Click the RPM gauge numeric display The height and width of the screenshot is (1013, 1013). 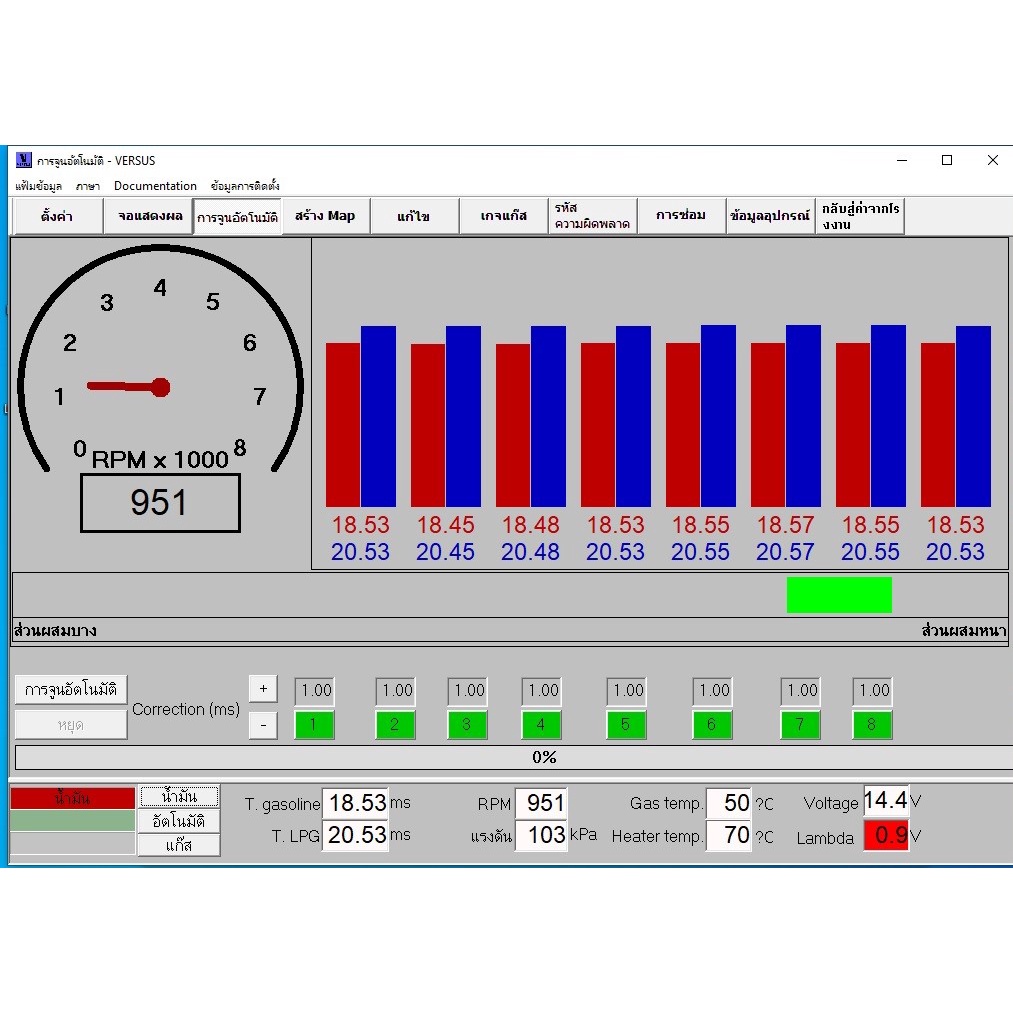(x=160, y=503)
